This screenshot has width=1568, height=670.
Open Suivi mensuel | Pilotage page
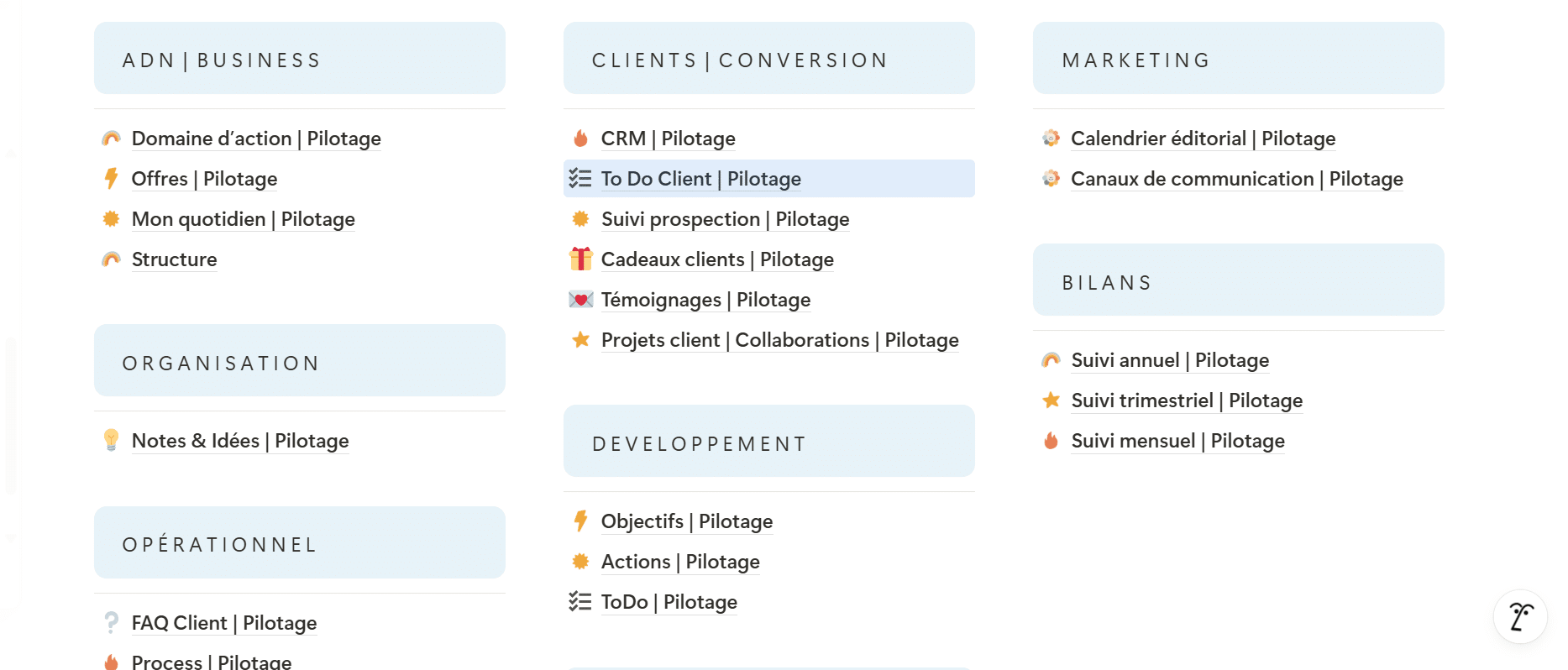1177,441
